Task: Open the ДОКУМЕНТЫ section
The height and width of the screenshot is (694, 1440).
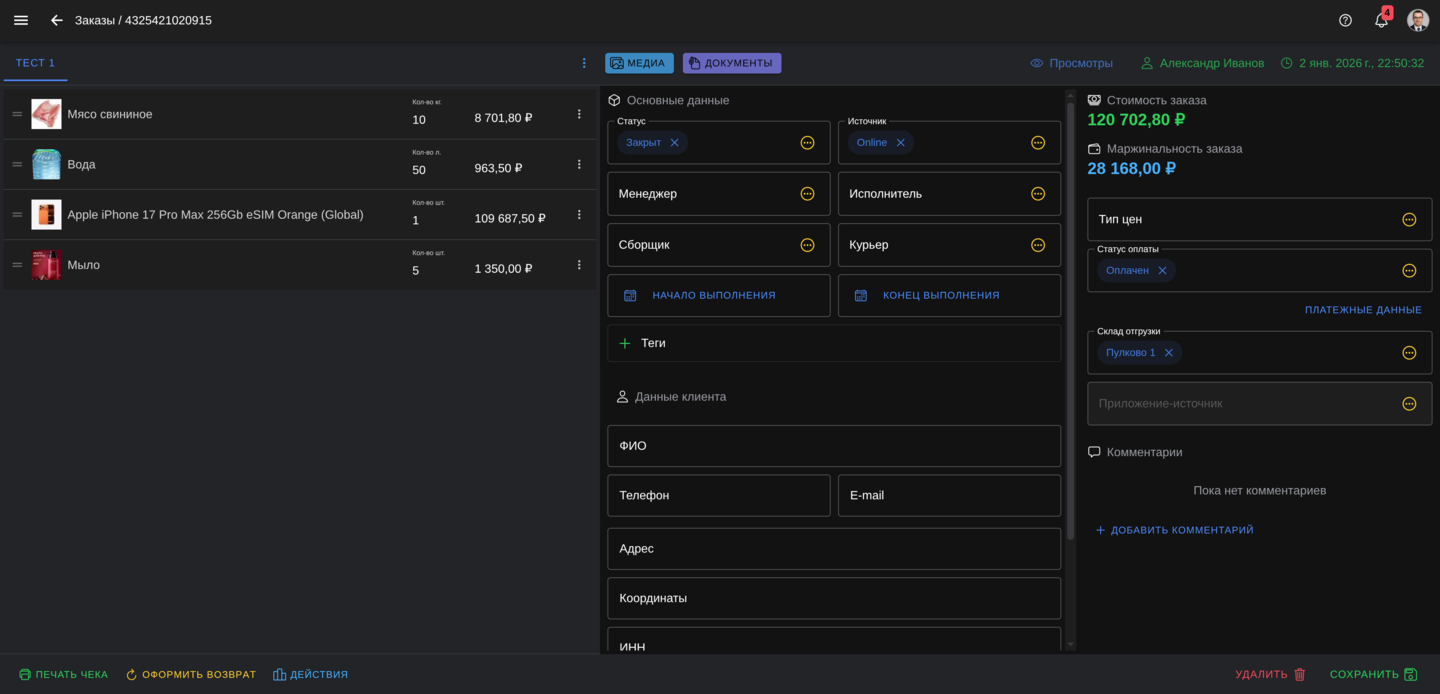Action: [731, 63]
